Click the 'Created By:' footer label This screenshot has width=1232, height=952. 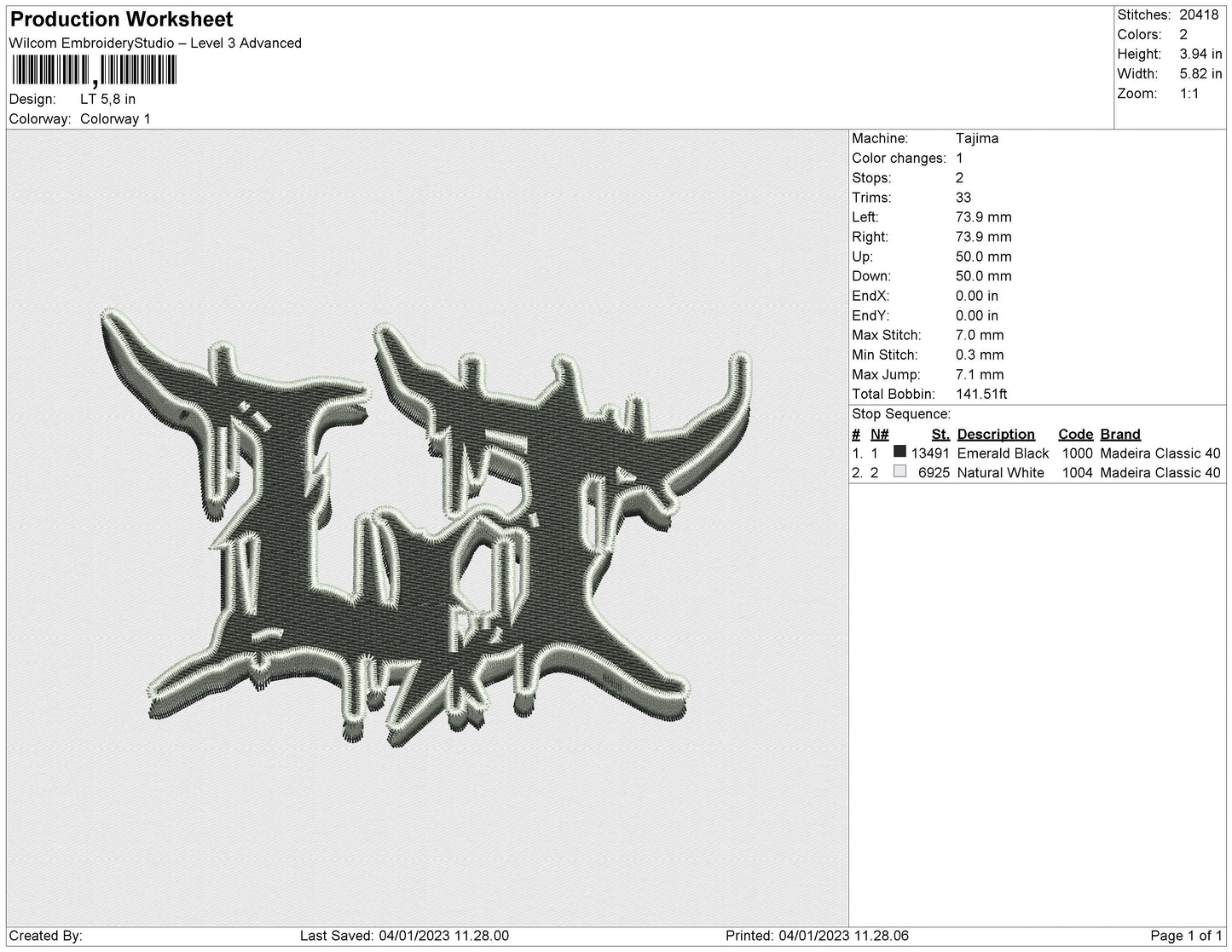pyautogui.click(x=45, y=935)
